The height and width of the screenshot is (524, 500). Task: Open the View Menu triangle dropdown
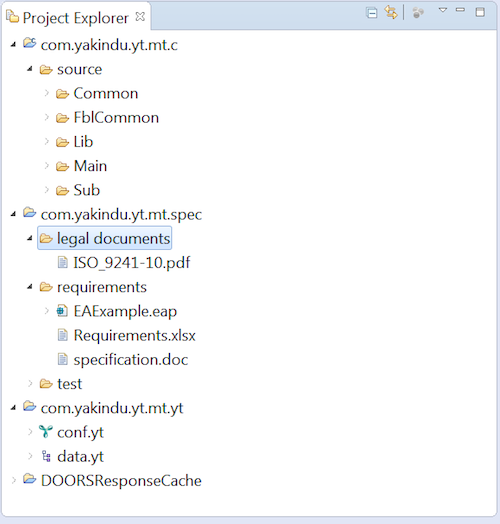point(443,10)
